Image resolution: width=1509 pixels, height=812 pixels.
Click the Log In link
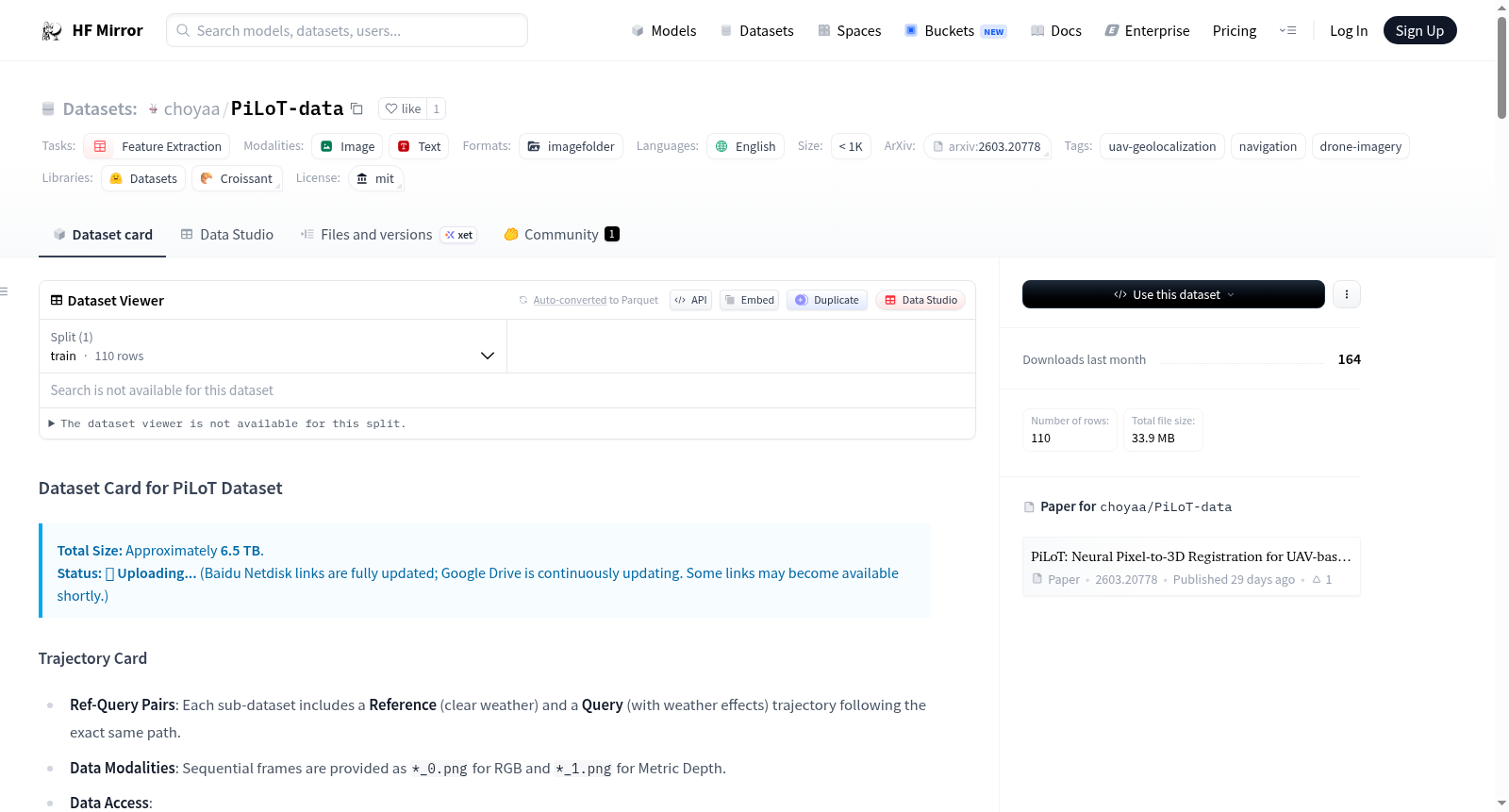point(1349,31)
